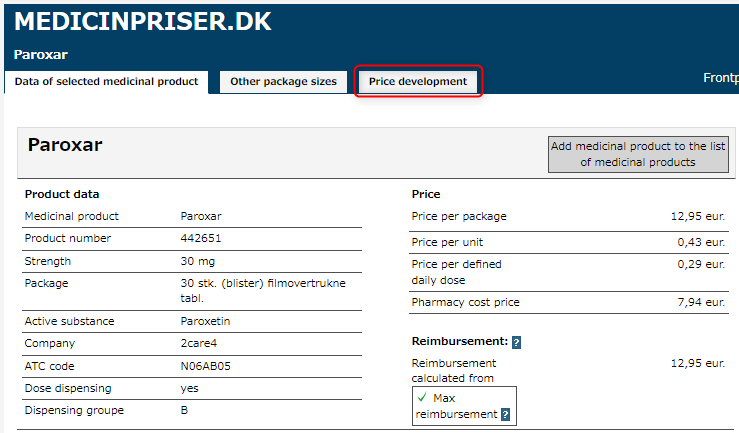The width and height of the screenshot is (739, 433).
Task: Select the price per unit 0,43 eur.
Action: tap(701, 242)
